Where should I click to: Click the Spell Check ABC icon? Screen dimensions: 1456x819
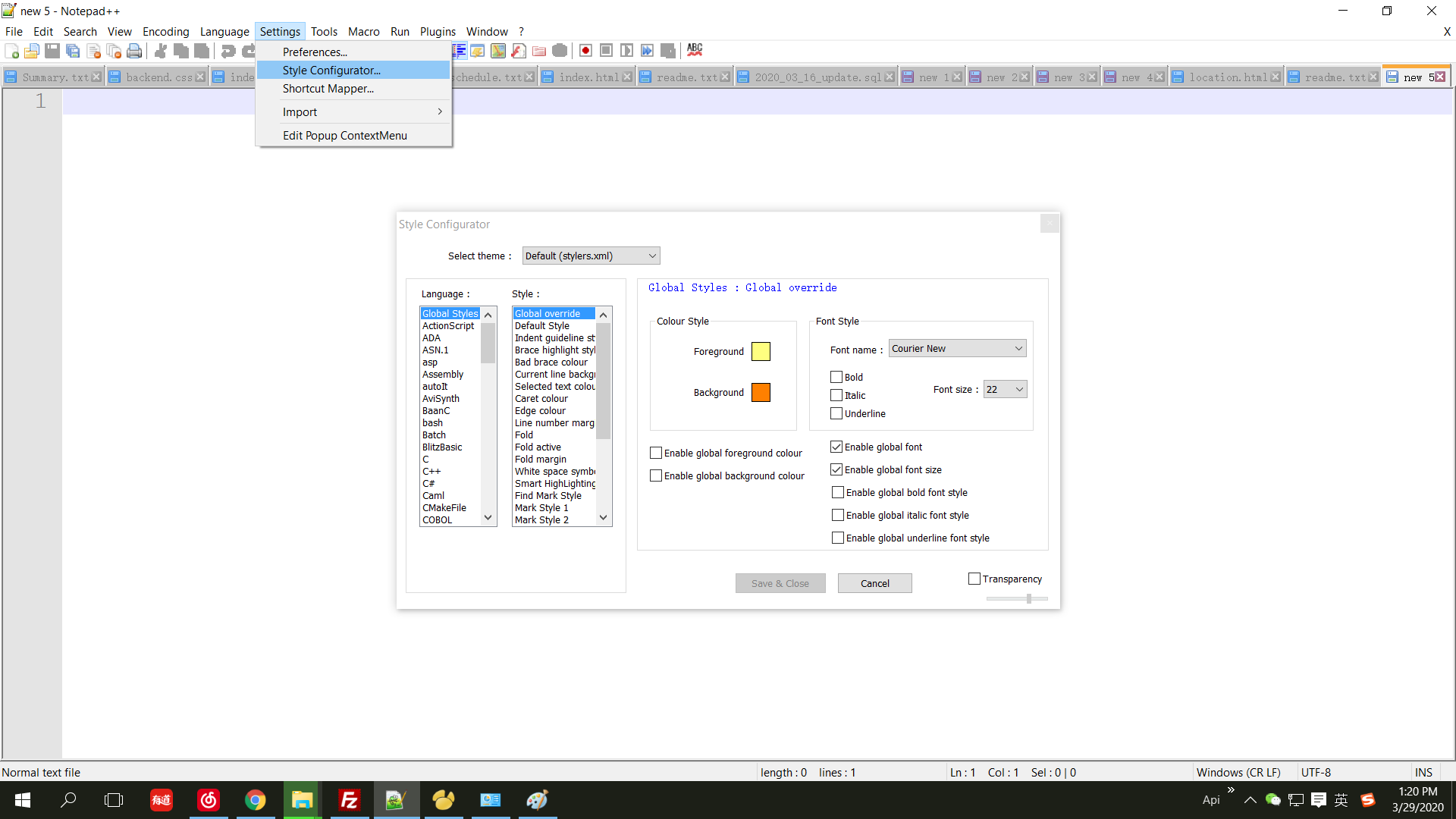695,50
